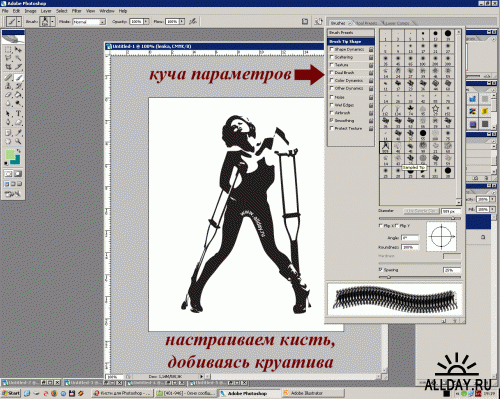Select the Brush tool in toolbox

pos(18,78)
